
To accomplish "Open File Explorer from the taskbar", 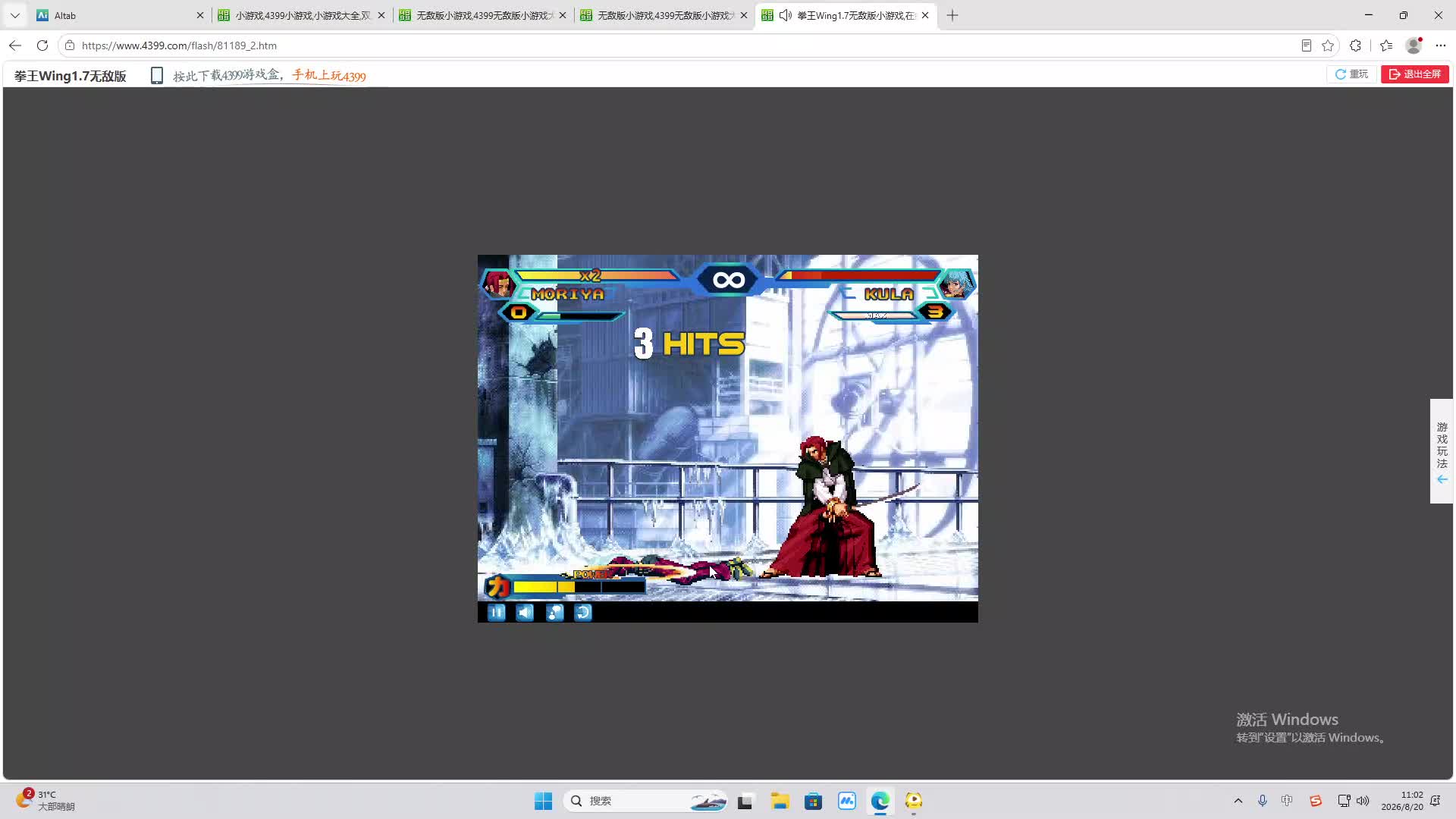I will point(780,801).
